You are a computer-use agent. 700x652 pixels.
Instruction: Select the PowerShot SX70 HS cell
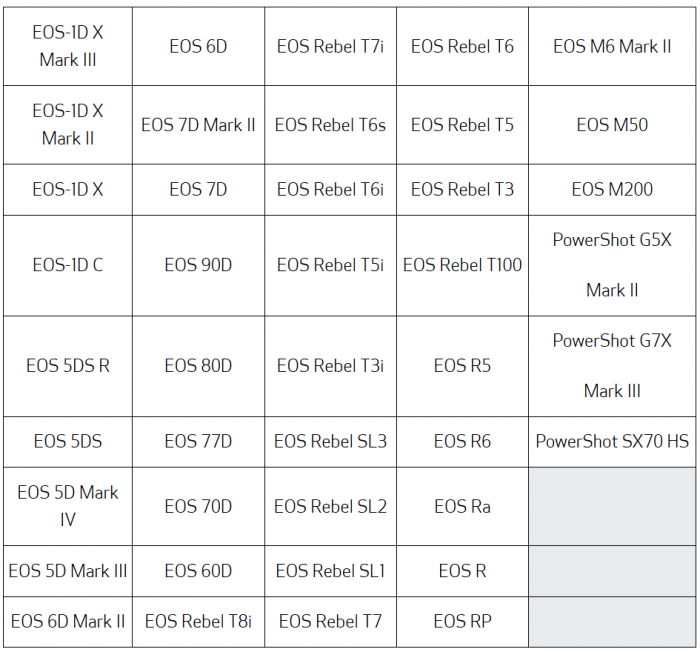click(612, 441)
